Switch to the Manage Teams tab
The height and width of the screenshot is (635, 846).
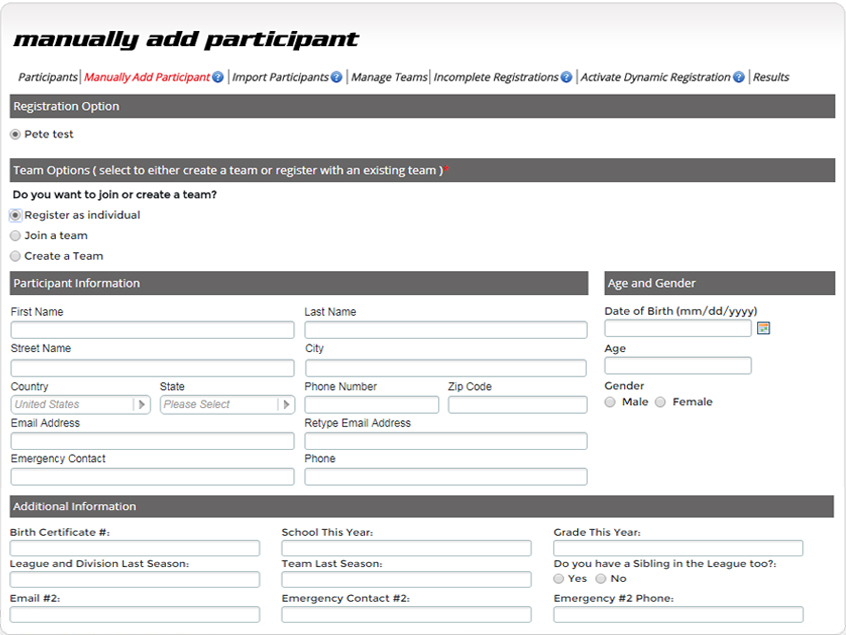[x=389, y=77]
